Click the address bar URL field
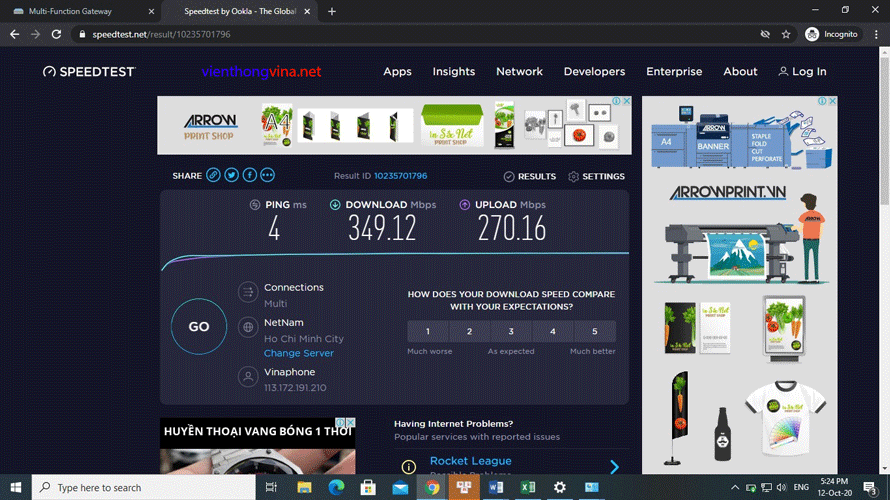The width and height of the screenshot is (890, 500). click(400, 34)
